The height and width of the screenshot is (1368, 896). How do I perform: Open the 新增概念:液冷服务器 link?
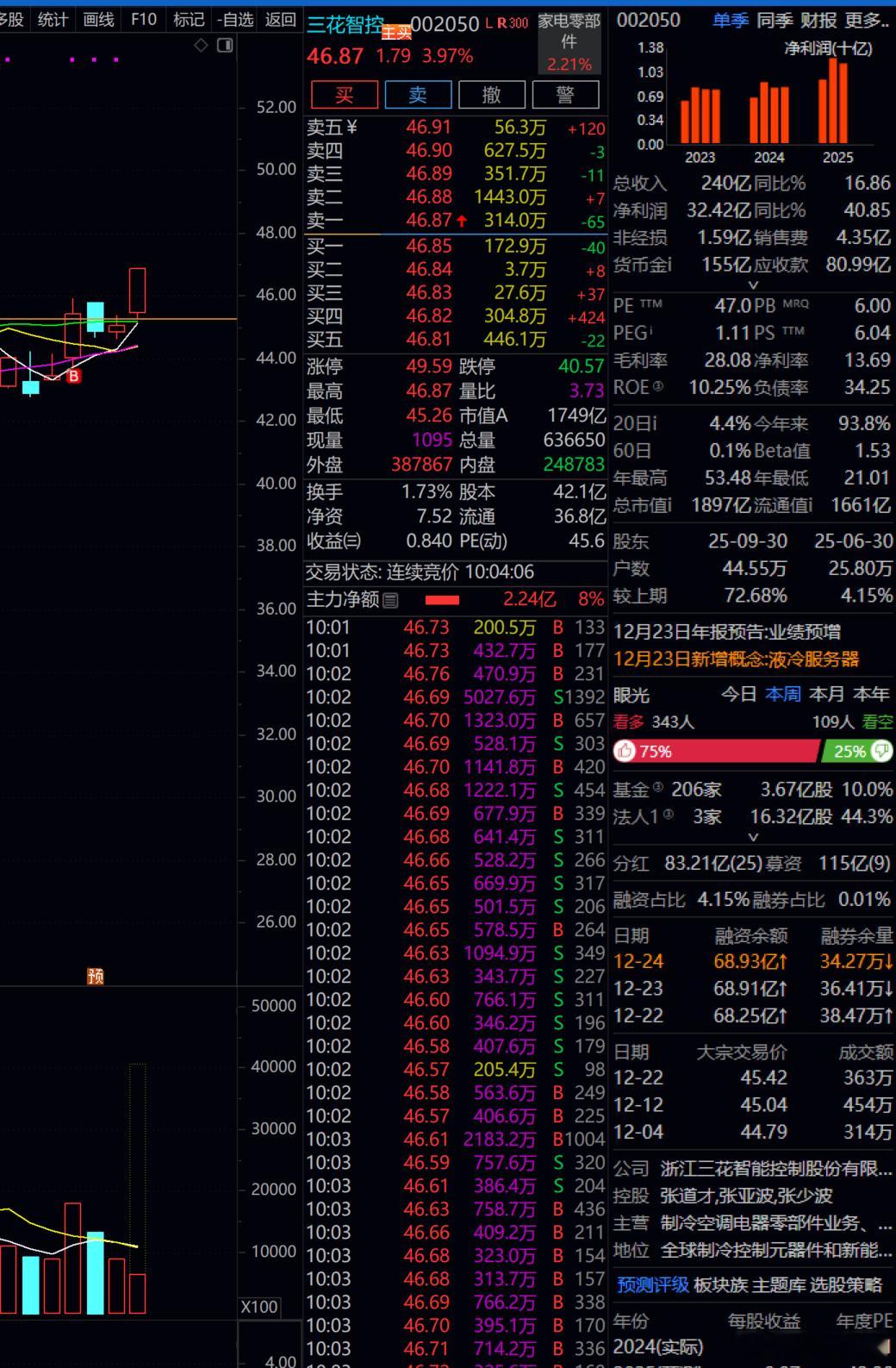pos(737,659)
